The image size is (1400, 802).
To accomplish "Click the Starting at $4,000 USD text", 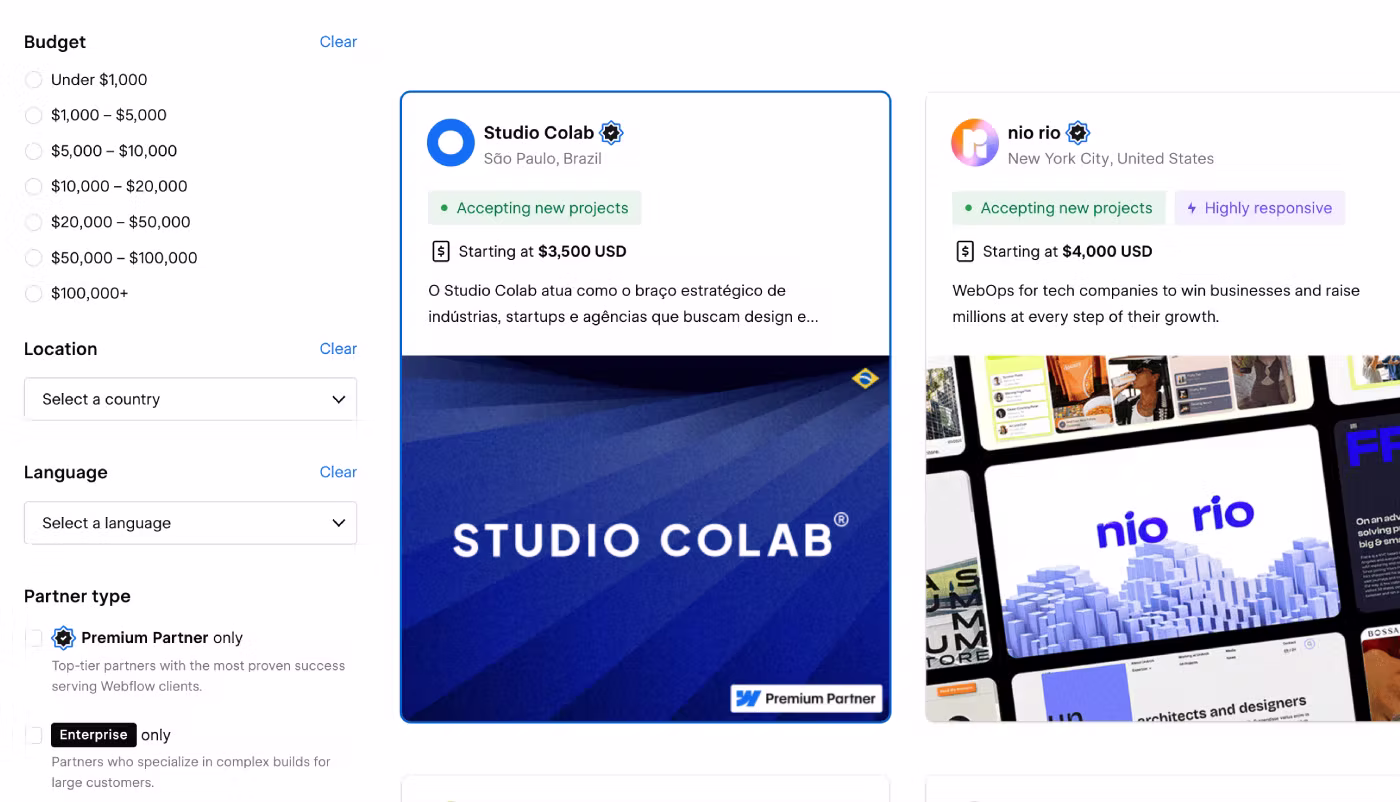I will click(1067, 252).
